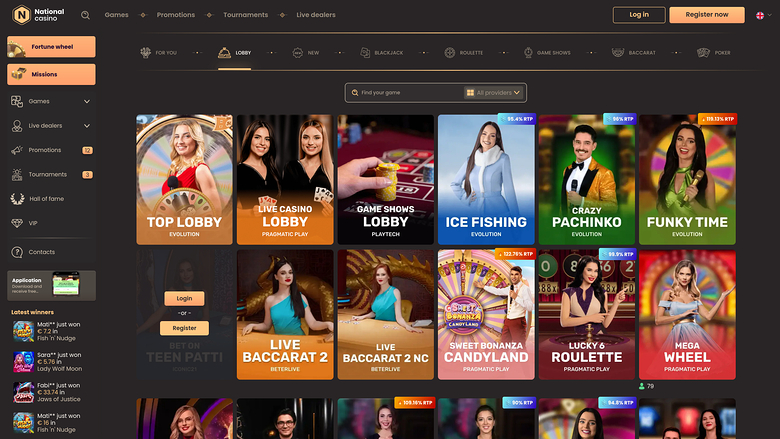Click the Tournaments icon in sidebar
Viewport: 780px width, 439px height.
[17, 175]
